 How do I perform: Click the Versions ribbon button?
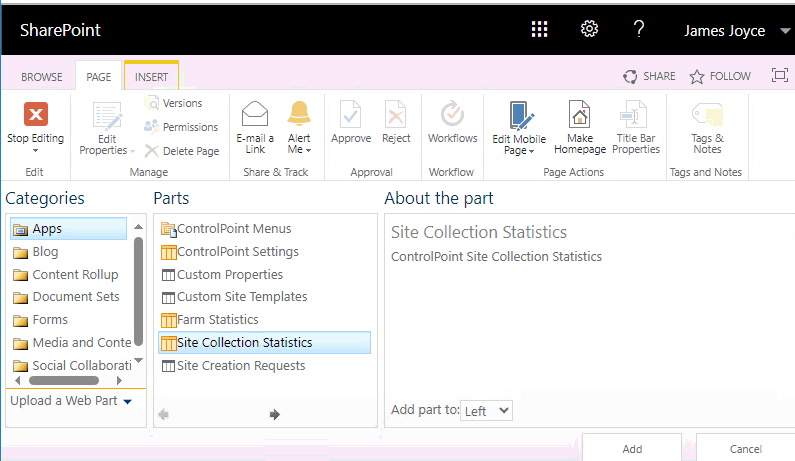tap(173, 103)
